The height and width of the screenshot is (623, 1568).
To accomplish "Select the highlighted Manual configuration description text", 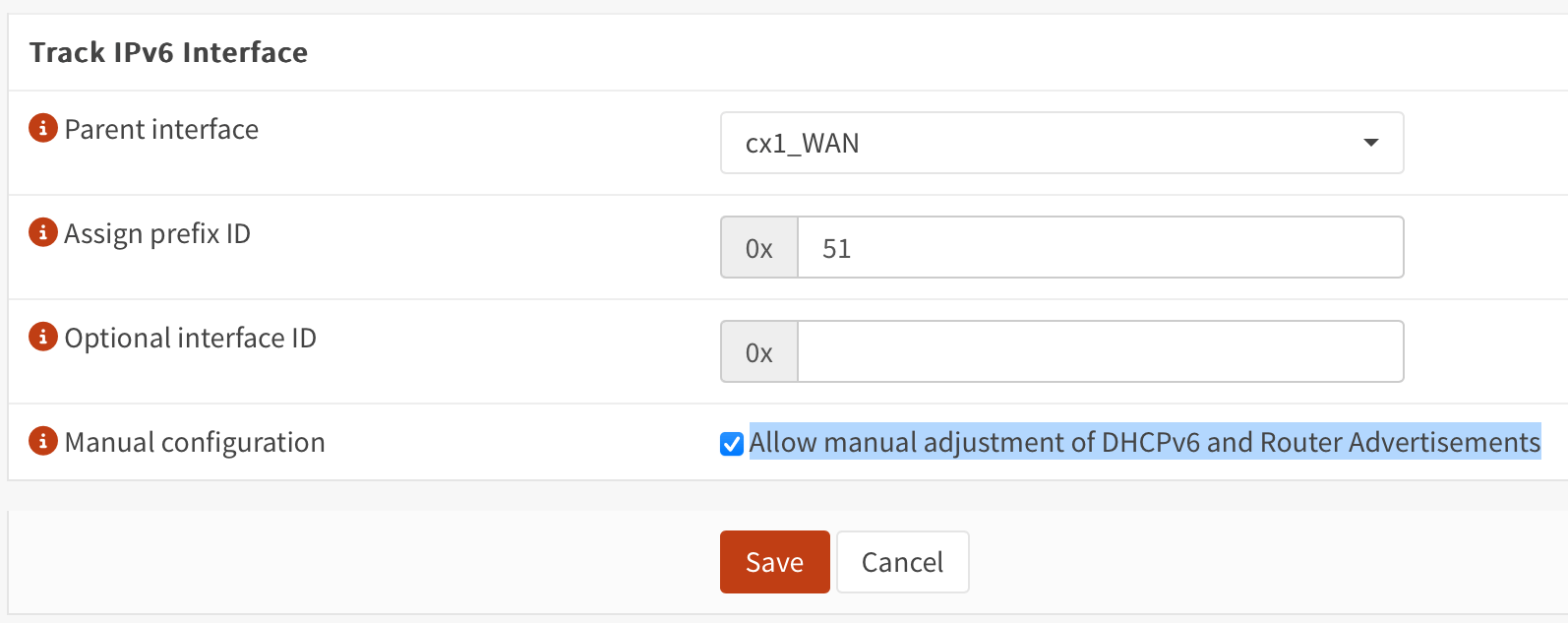I will pos(1141,442).
